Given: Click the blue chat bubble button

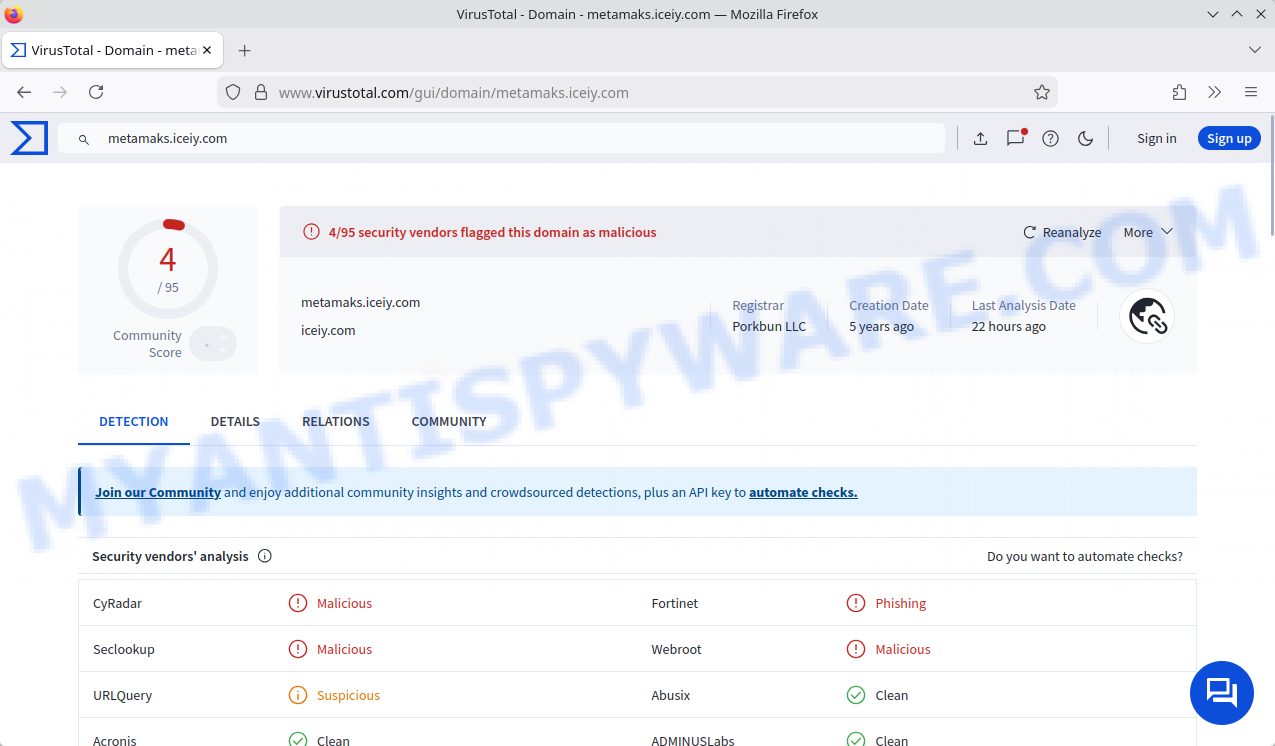Looking at the screenshot, I should point(1221,692).
